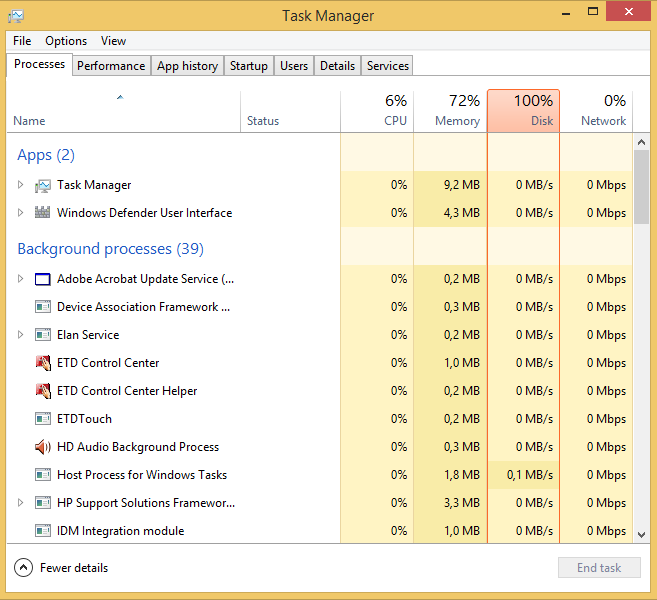Click the IDM Integration module icon
The height and width of the screenshot is (600, 657).
tap(43, 531)
